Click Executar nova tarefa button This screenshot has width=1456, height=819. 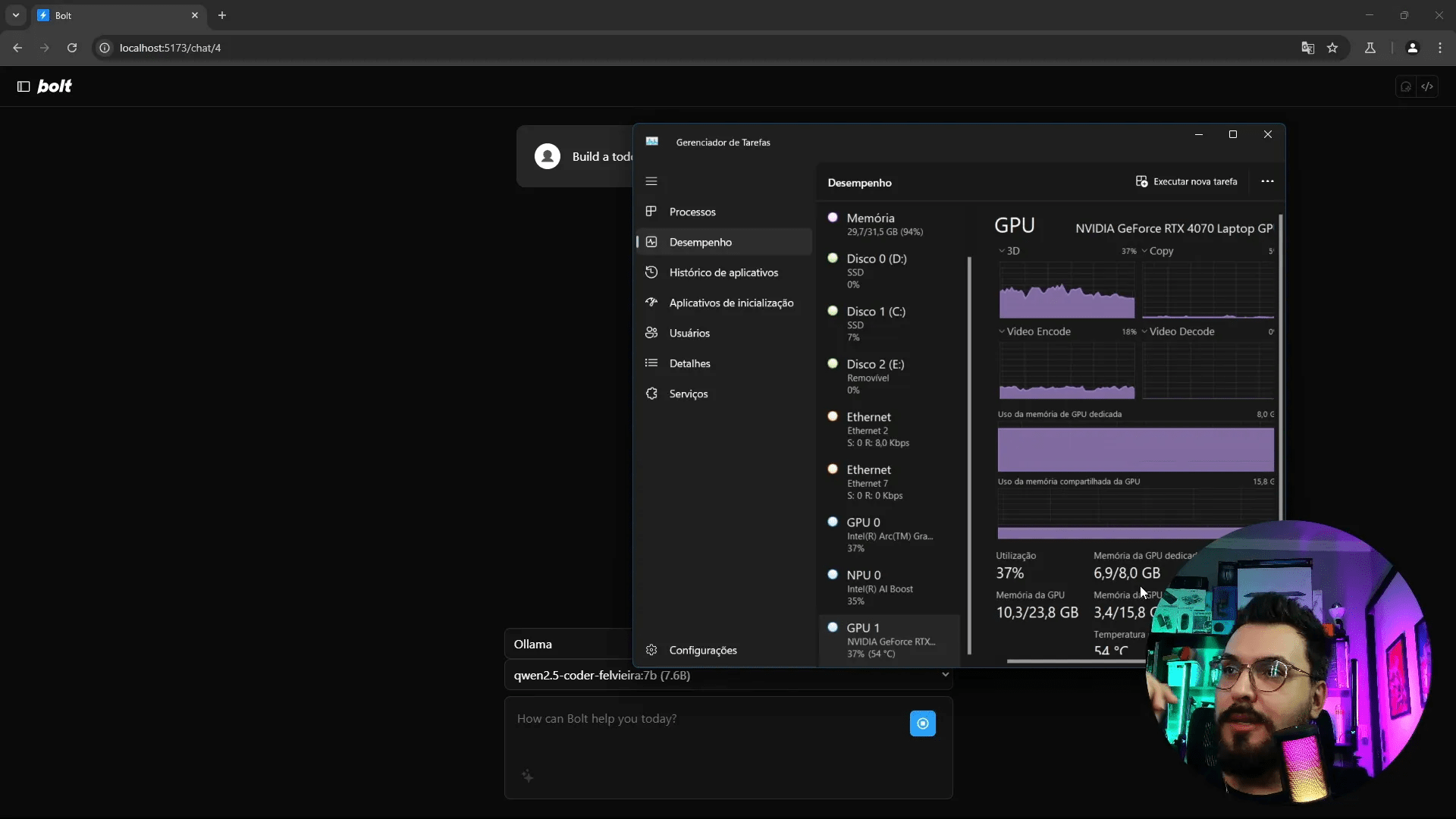(1186, 181)
